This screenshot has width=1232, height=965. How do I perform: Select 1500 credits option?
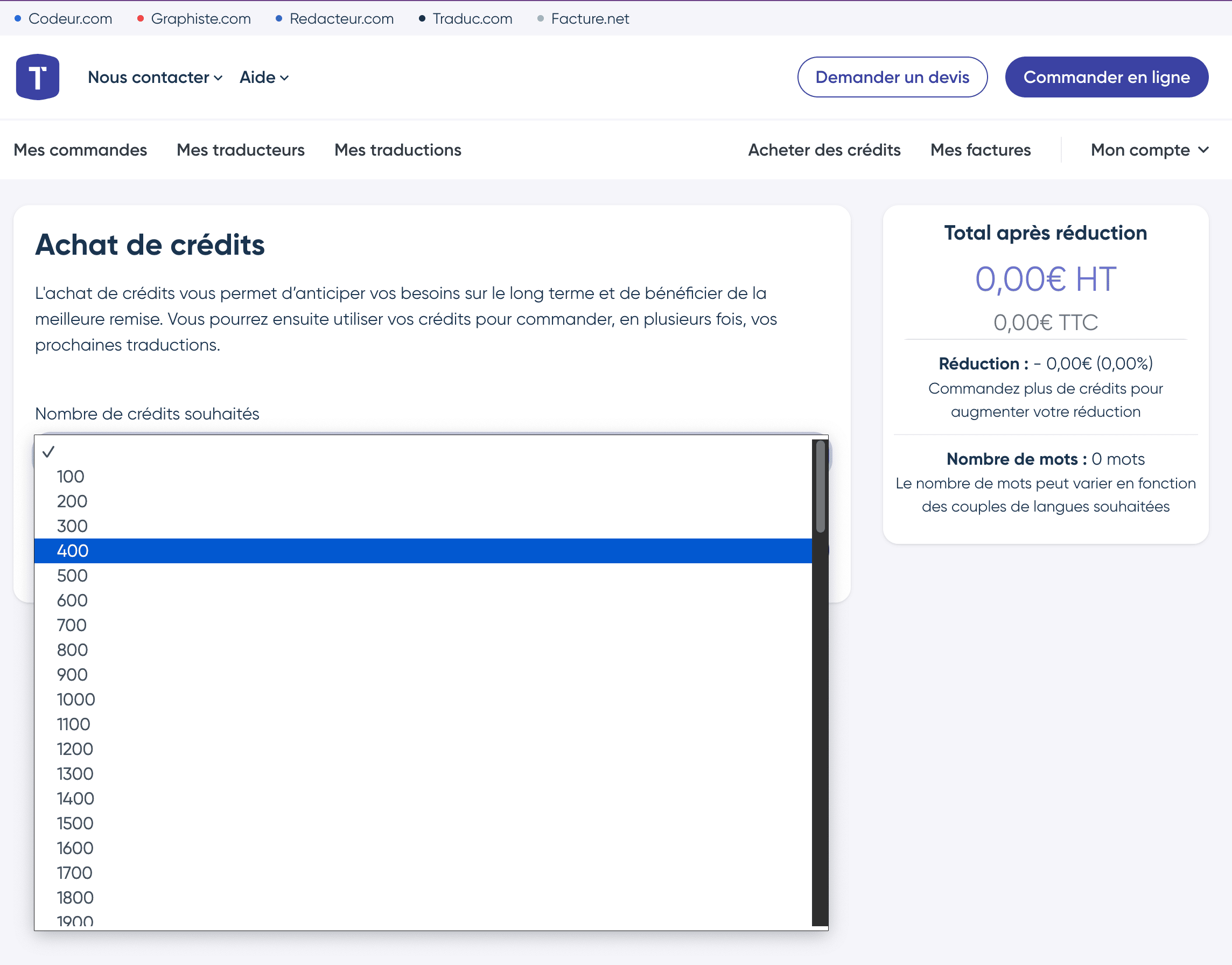(x=423, y=824)
